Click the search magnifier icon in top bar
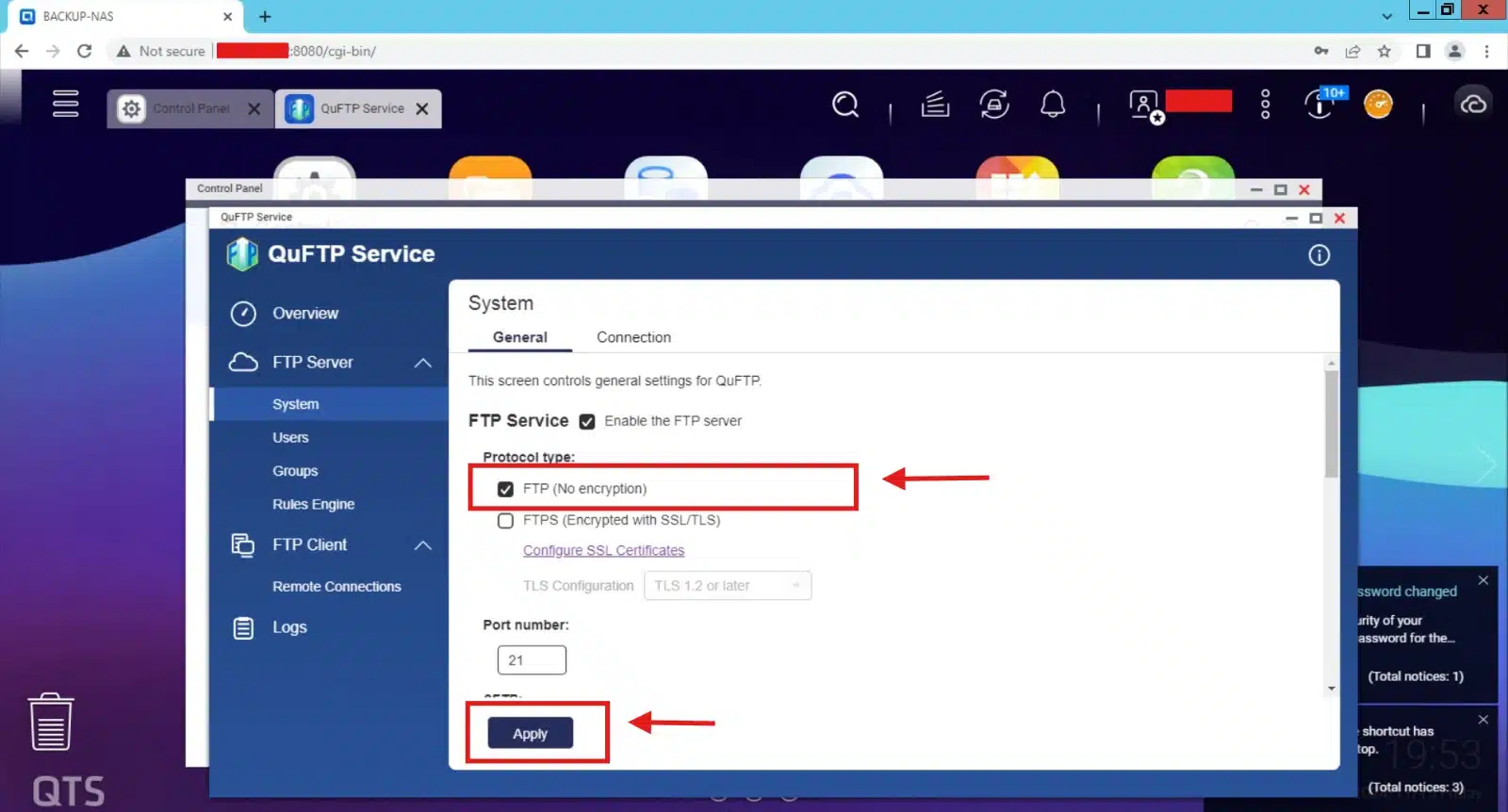Viewport: 1508px width, 812px height. click(845, 104)
